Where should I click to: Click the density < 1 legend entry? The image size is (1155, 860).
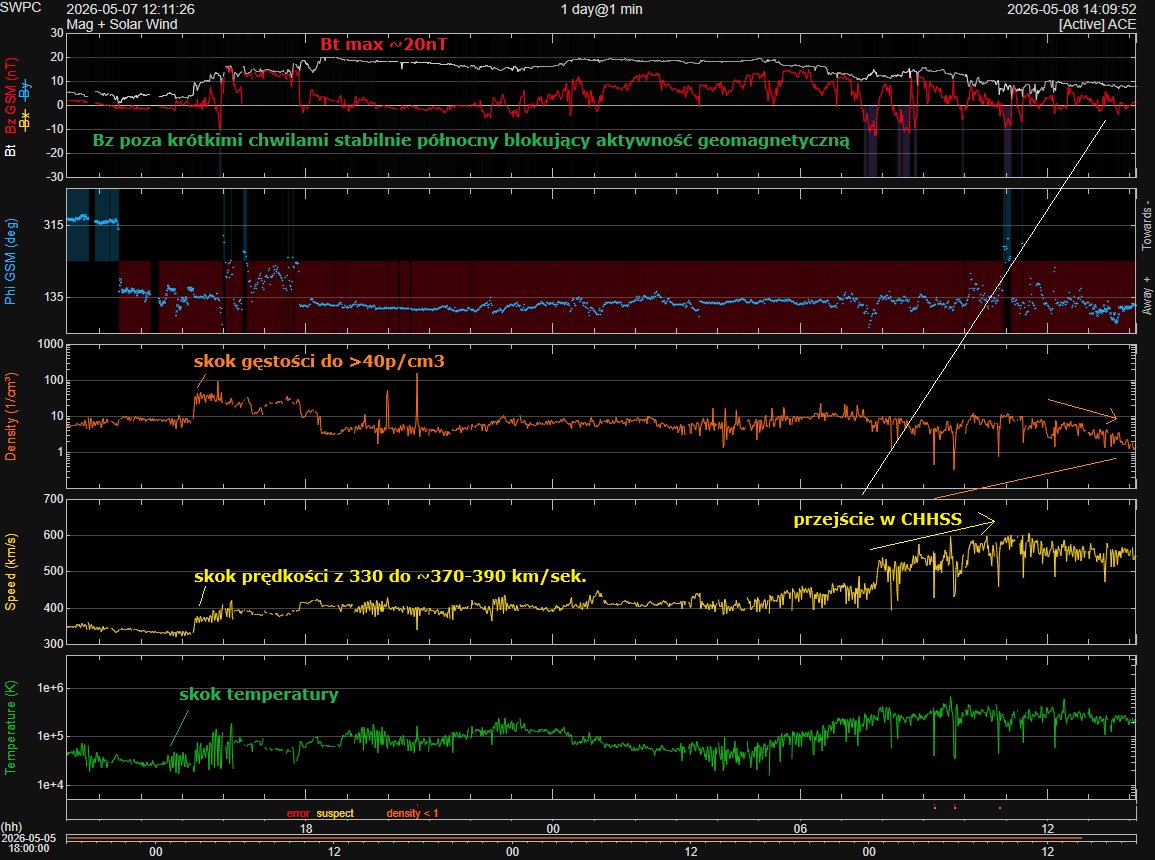click(x=412, y=814)
